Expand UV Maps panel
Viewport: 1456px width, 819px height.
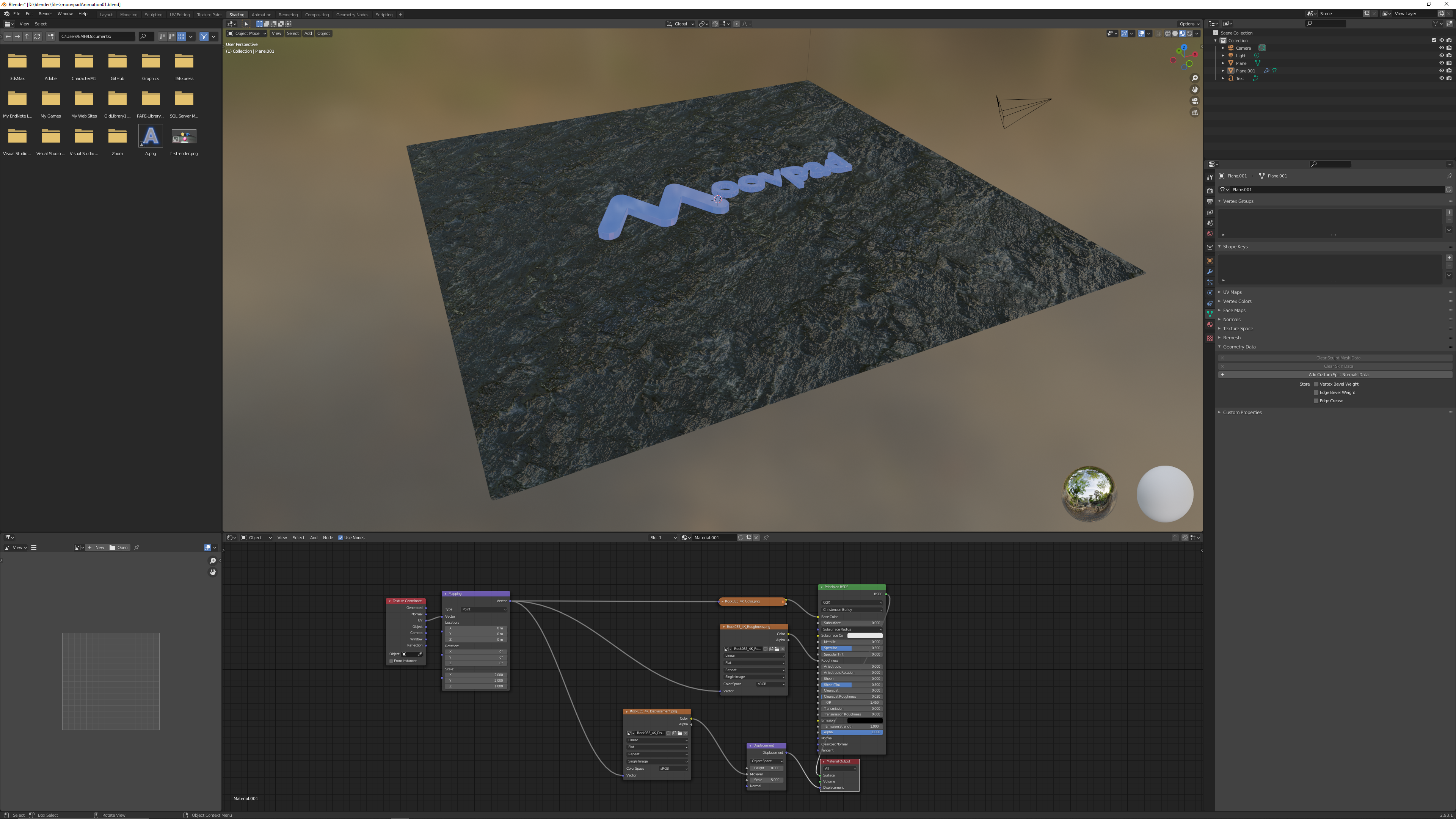coord(1232,292)
